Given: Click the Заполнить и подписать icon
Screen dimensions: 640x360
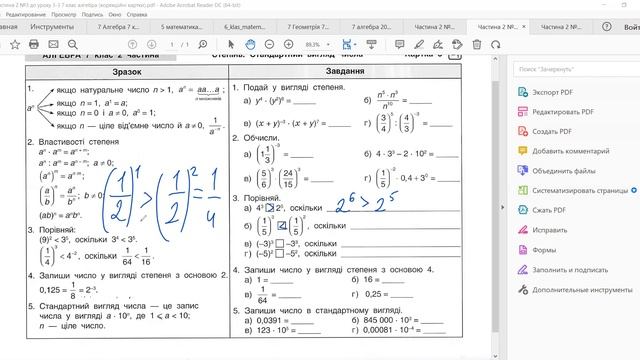Looking at the screenshot, I should pos(523,270).
